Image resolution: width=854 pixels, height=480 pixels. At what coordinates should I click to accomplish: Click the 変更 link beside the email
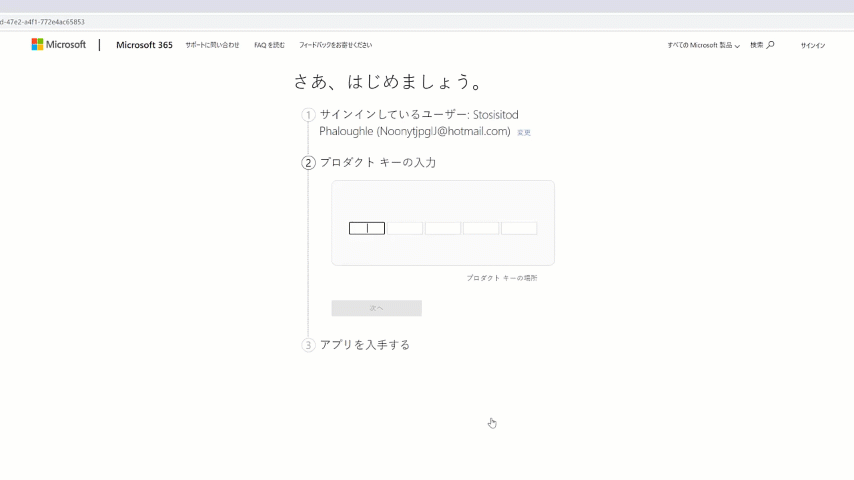click(x=523, y=132)
